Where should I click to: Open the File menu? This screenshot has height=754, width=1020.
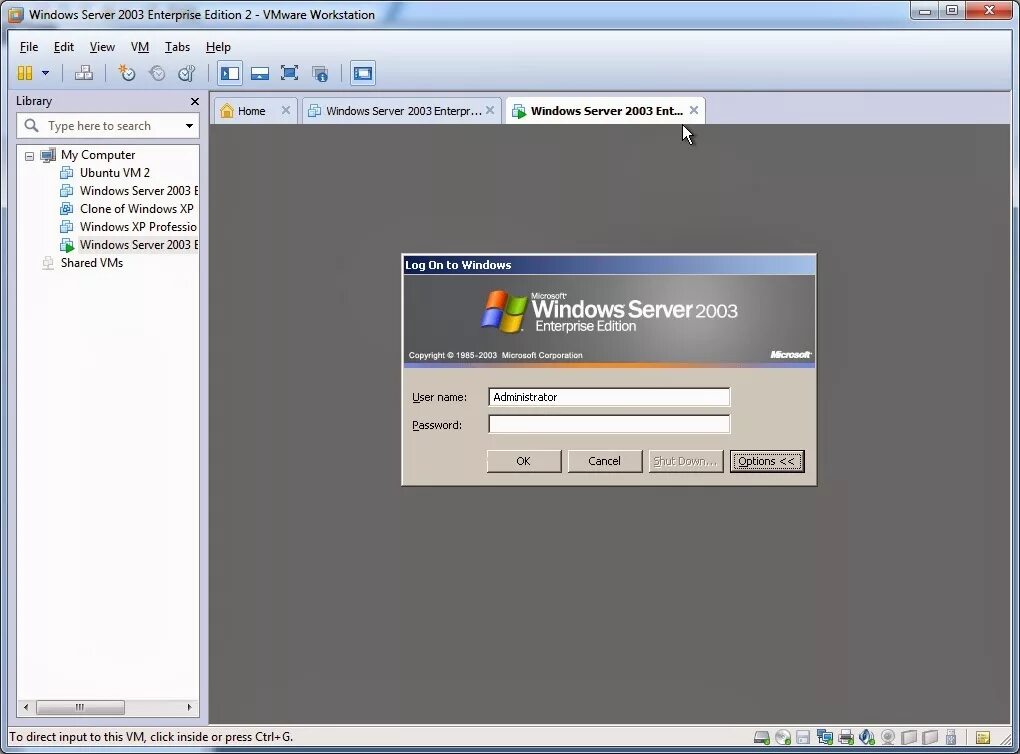(29, 47)
